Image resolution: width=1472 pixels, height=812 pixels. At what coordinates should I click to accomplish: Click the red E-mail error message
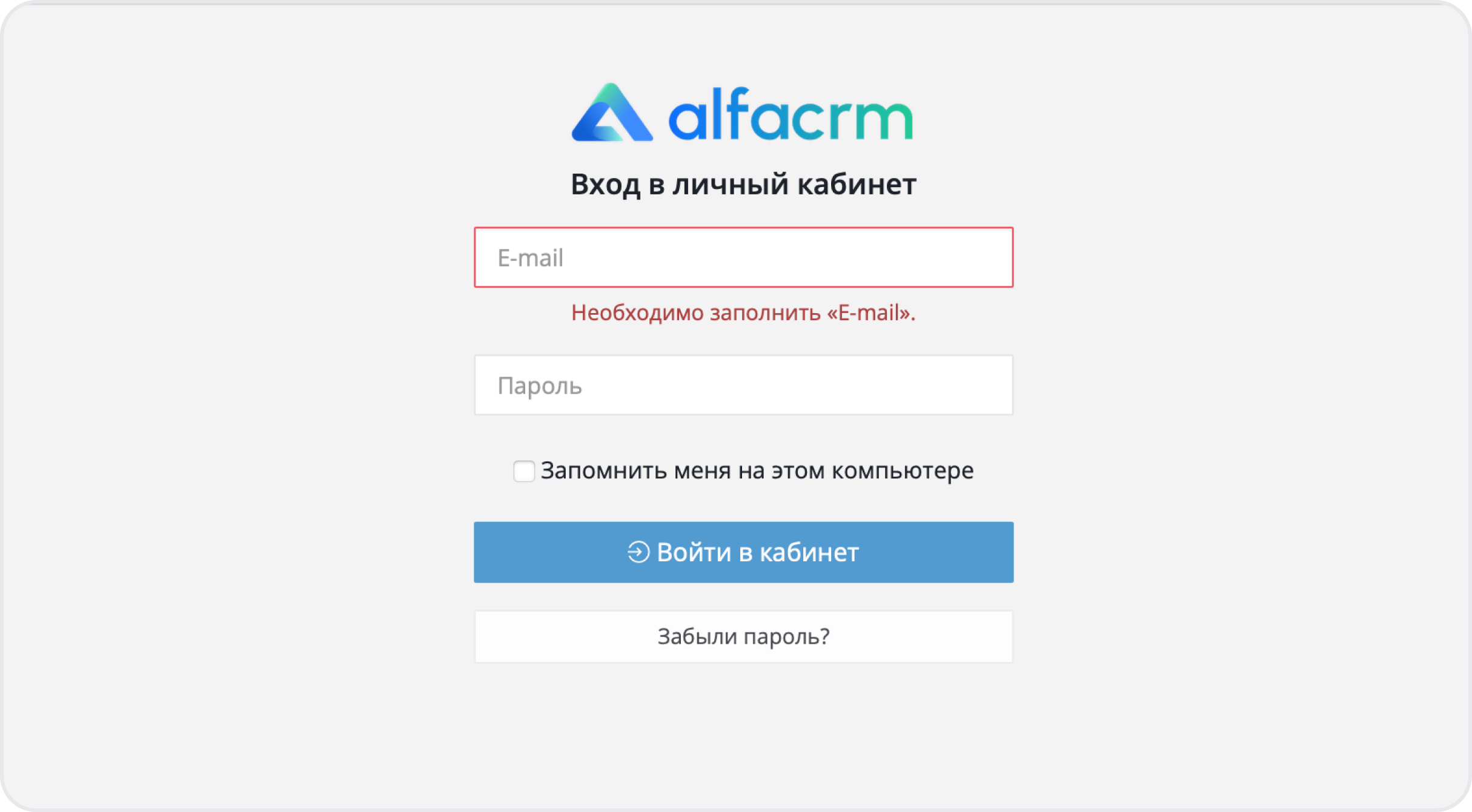(743, 313)
